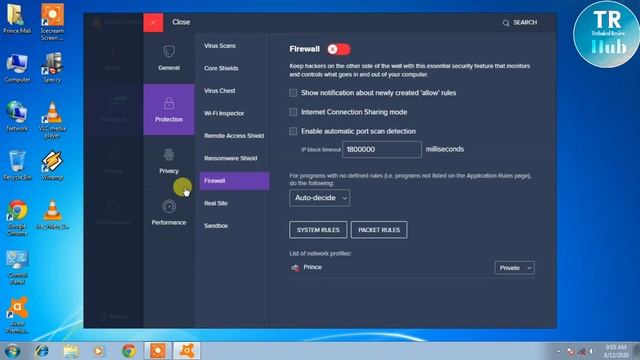Click the PACKET RULES button

coord(379,230)
